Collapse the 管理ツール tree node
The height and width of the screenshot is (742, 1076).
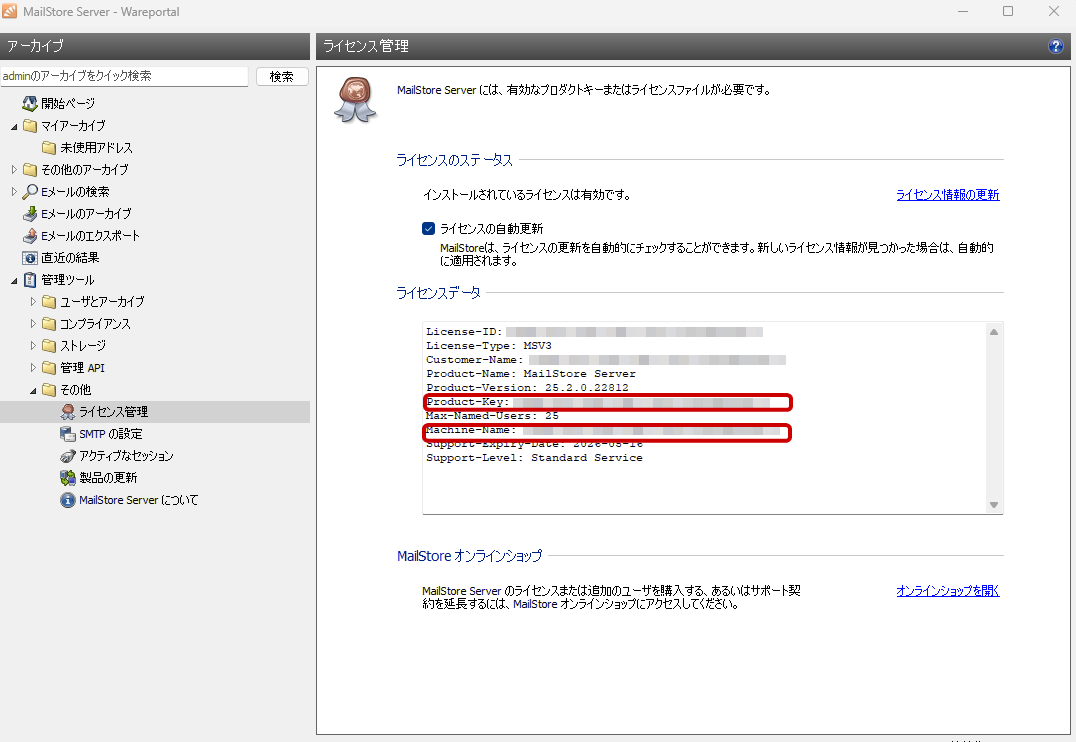pyautogui.click(x=14, y=280)
